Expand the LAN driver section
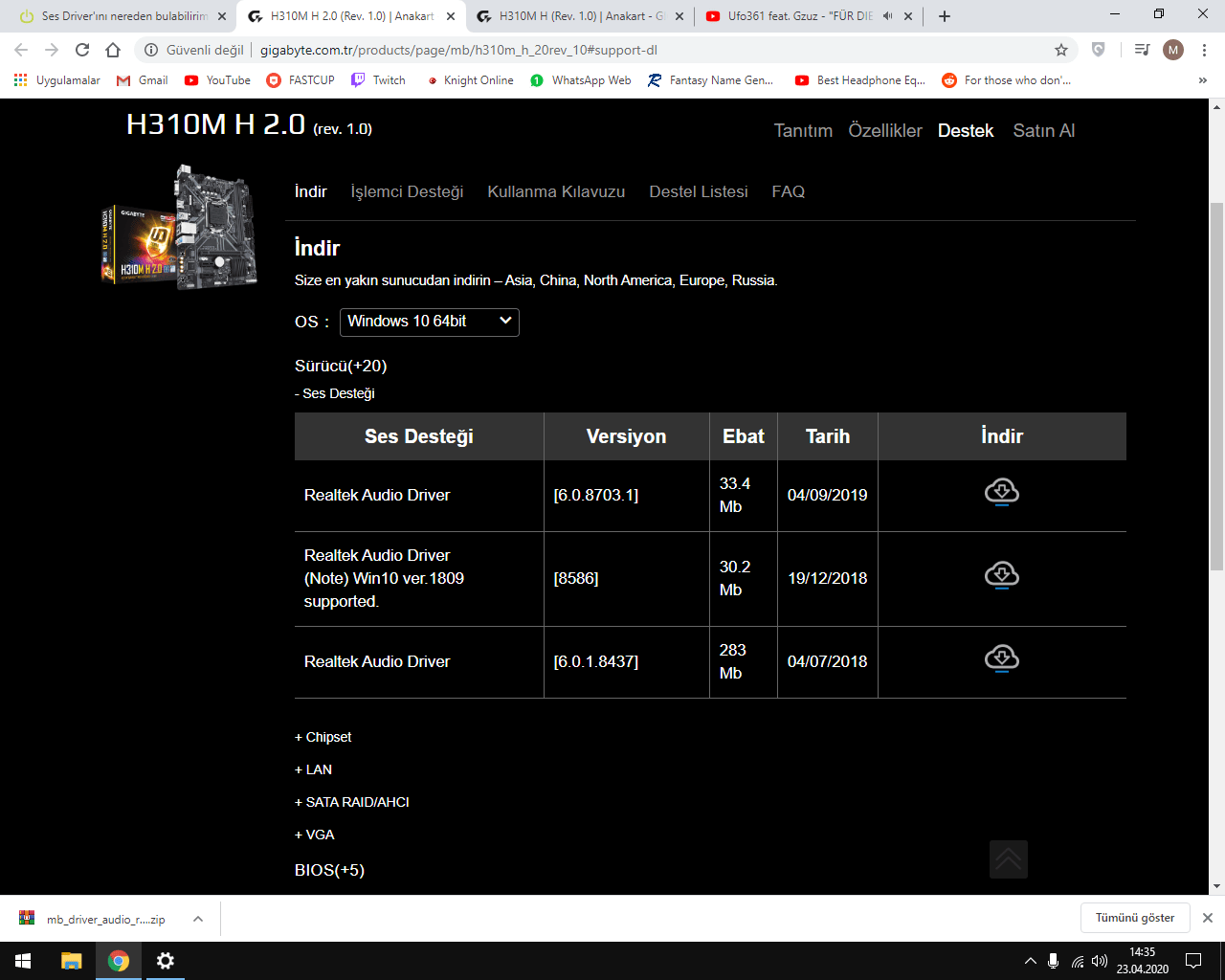The image size is (1225, 980). pyautogui.click(x=314, y=769)
